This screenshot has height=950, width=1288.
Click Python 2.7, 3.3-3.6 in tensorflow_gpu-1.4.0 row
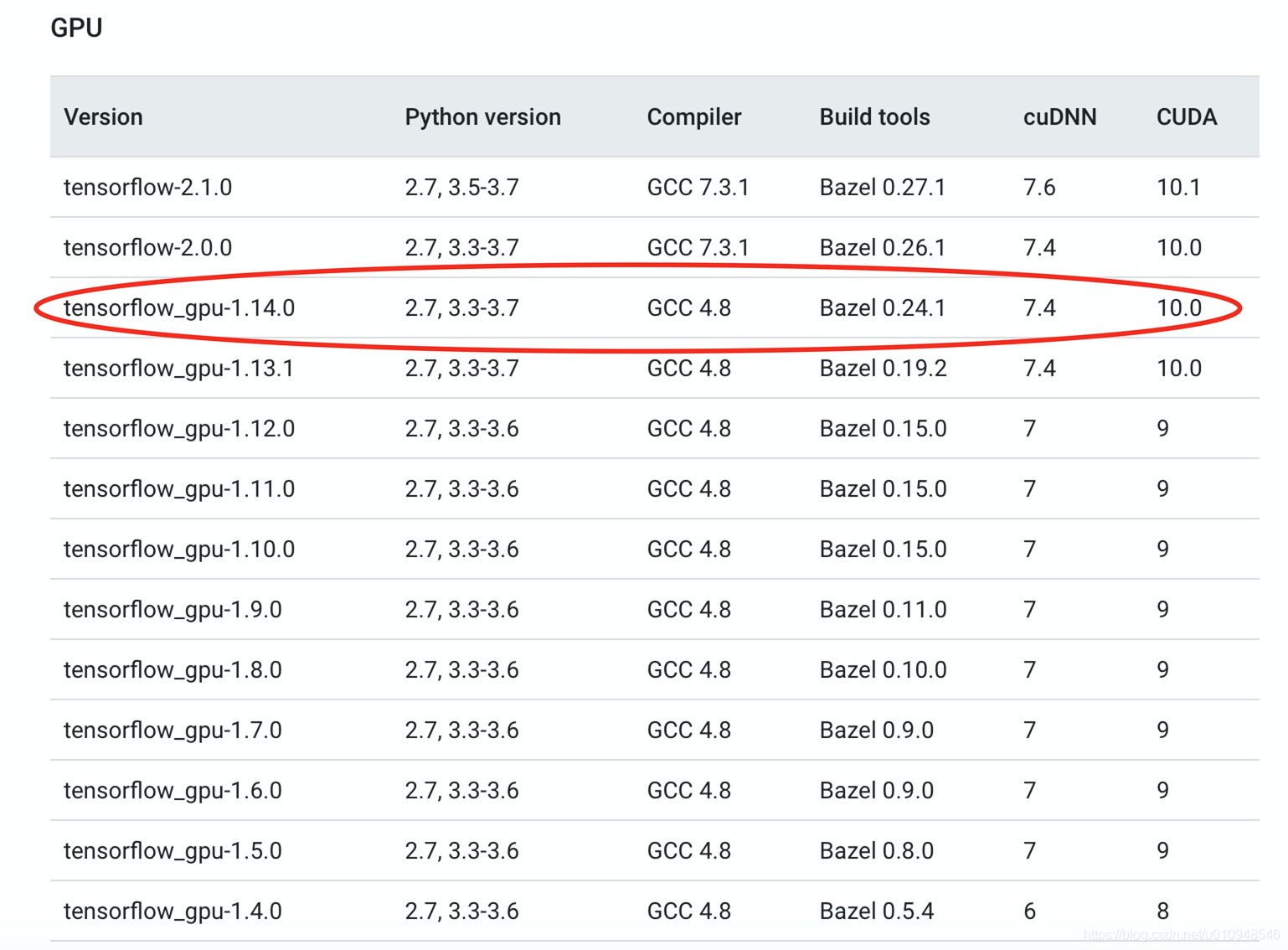(461, 911)
